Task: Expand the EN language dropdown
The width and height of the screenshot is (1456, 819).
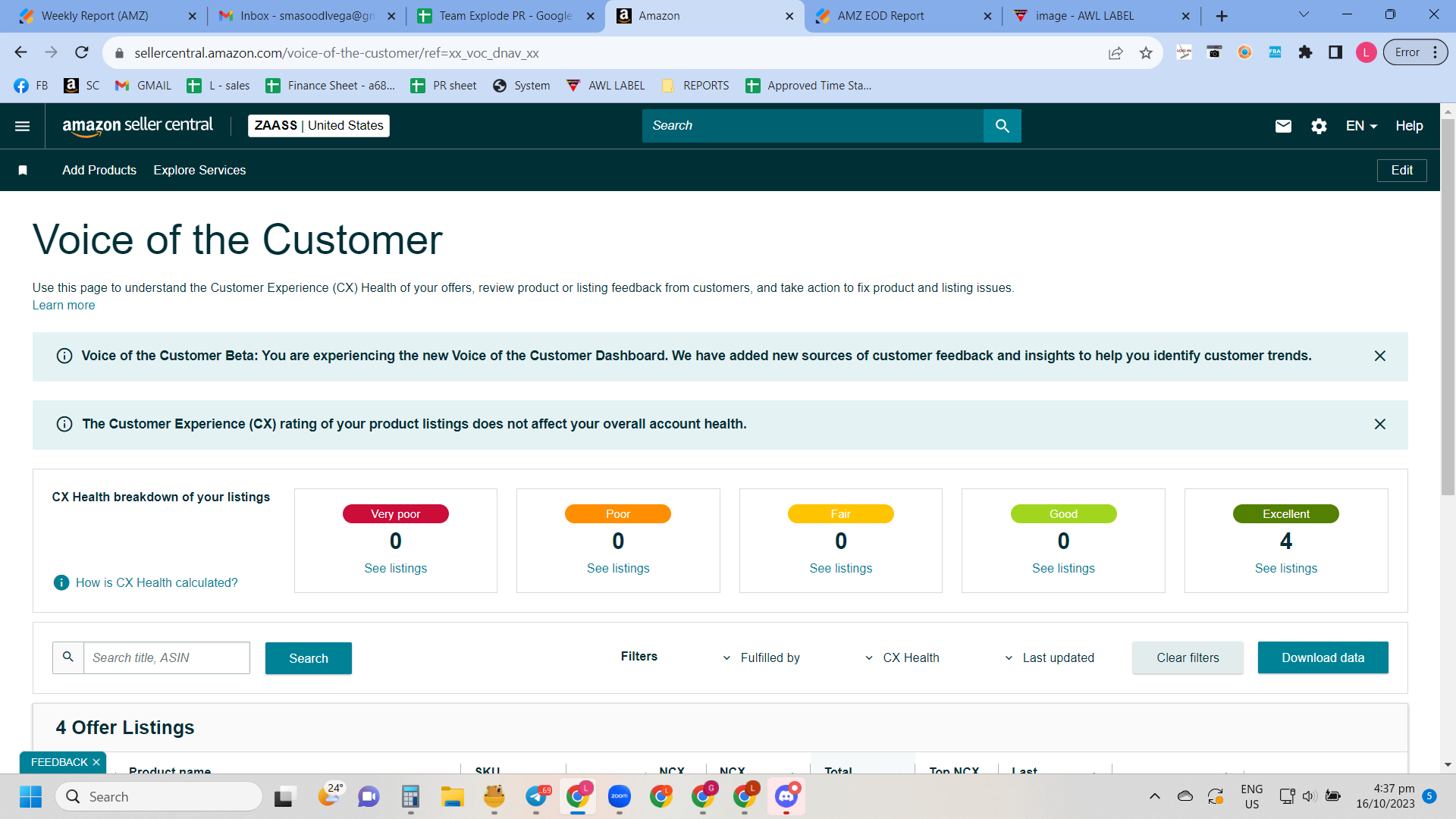Action: pyautogui.click(x=1361, y=126)
